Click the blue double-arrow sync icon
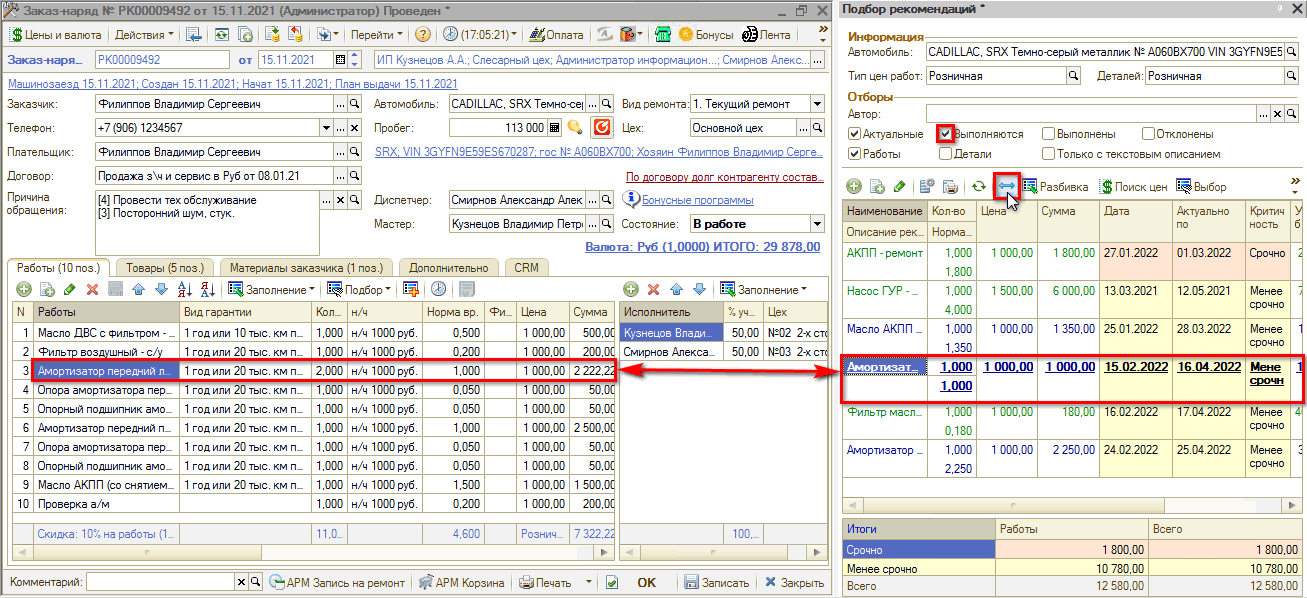 [x=1006, y=186]
